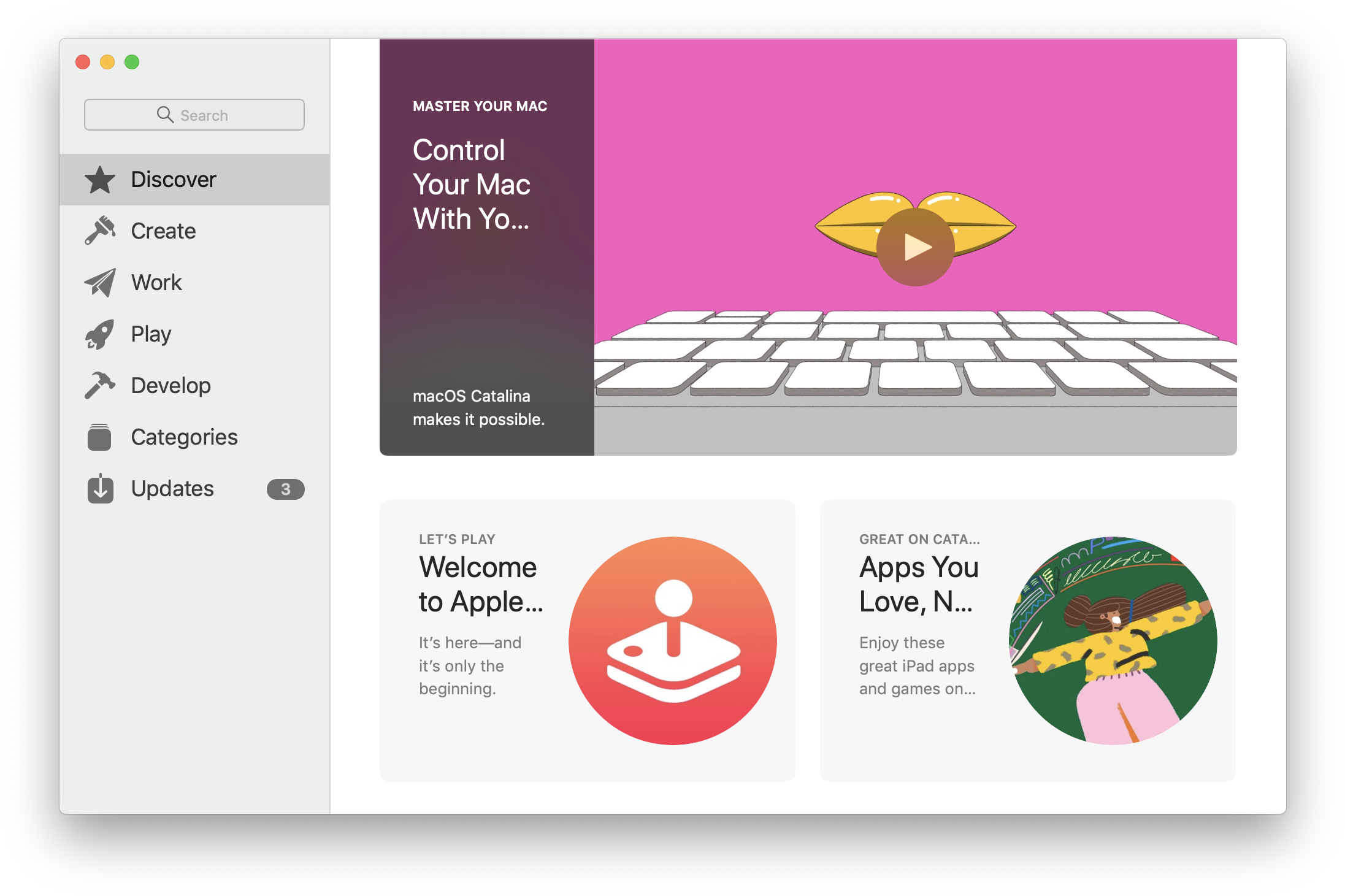This screenshot has height=896, width=1345.
Task: Click the Categories stack icon
Action: point(99,437)
